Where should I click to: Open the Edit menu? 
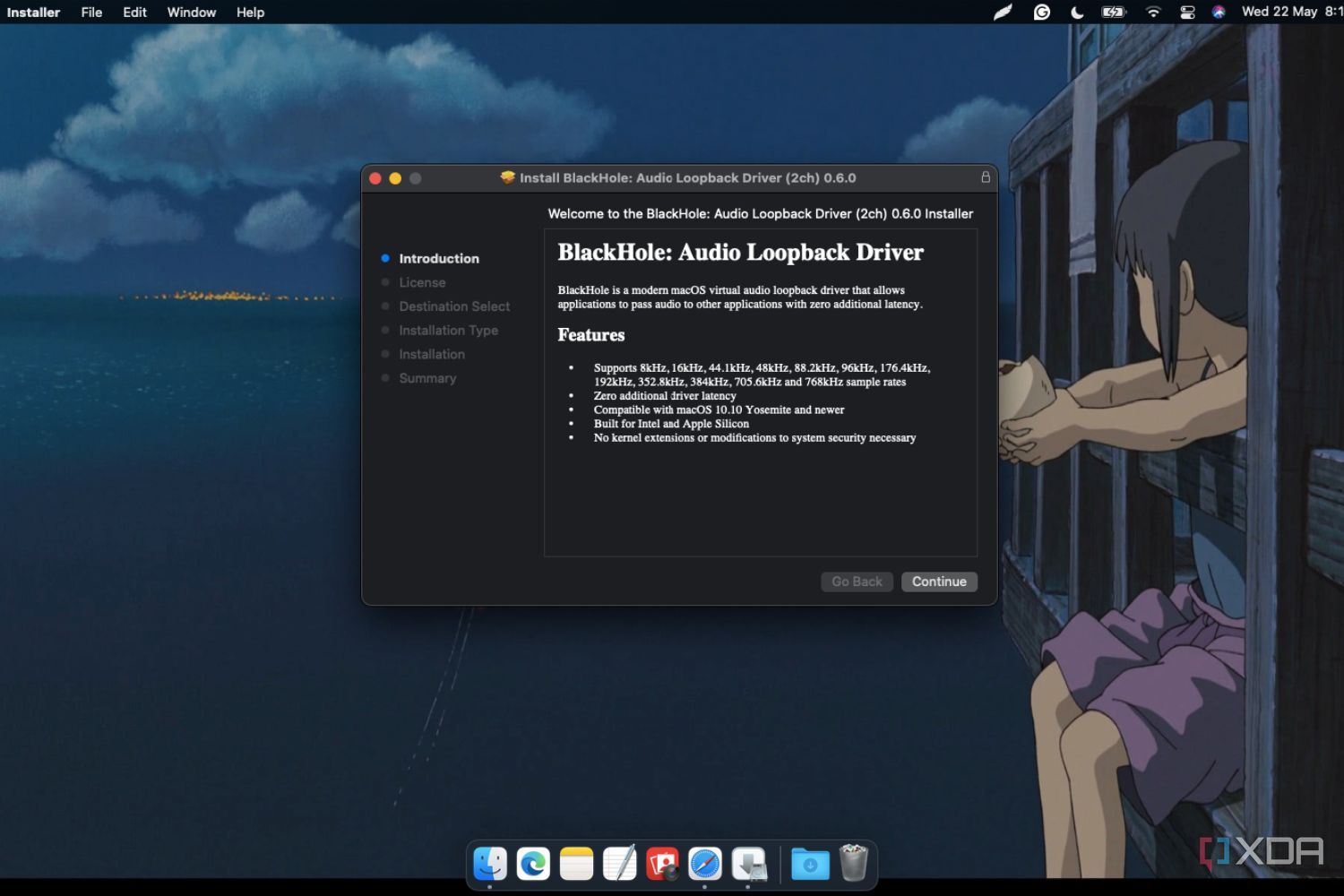(134, 13)
